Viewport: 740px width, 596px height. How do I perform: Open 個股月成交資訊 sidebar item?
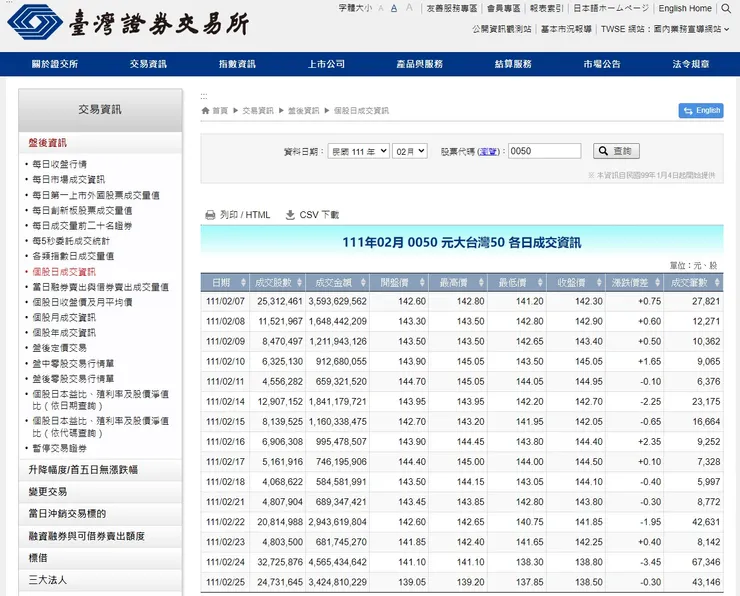(64, 318)
